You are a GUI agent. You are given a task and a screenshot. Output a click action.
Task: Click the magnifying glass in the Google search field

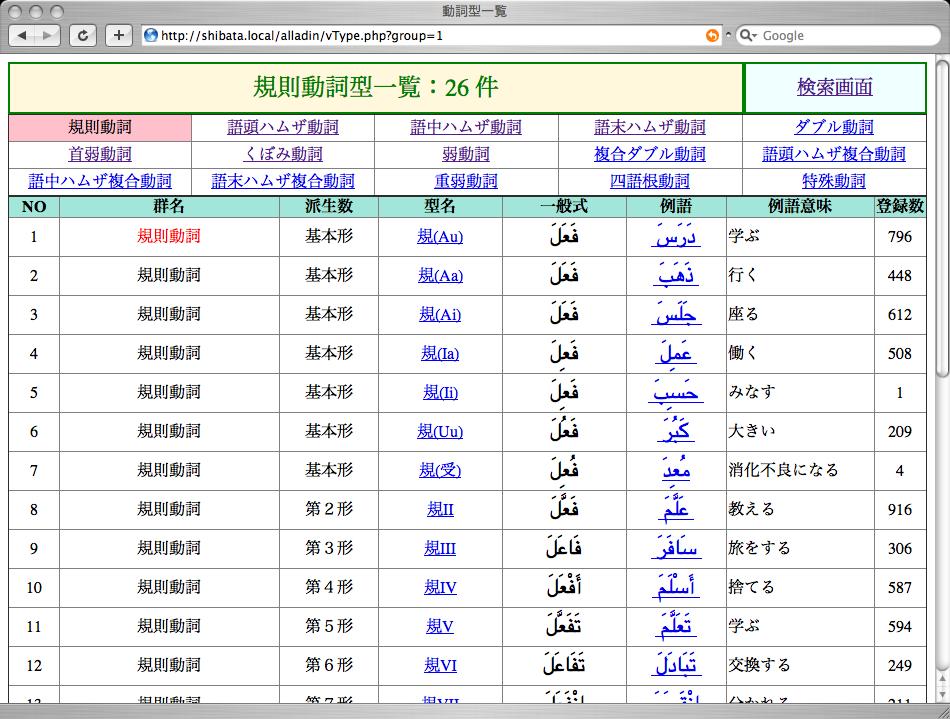[745, 35]
